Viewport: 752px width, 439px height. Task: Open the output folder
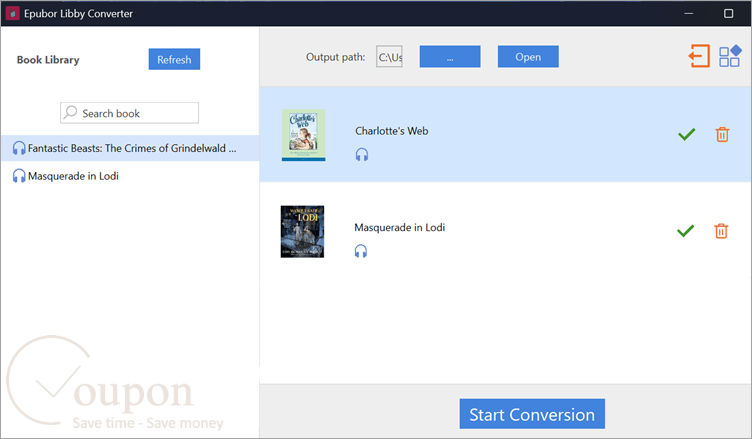click(528, 57)
